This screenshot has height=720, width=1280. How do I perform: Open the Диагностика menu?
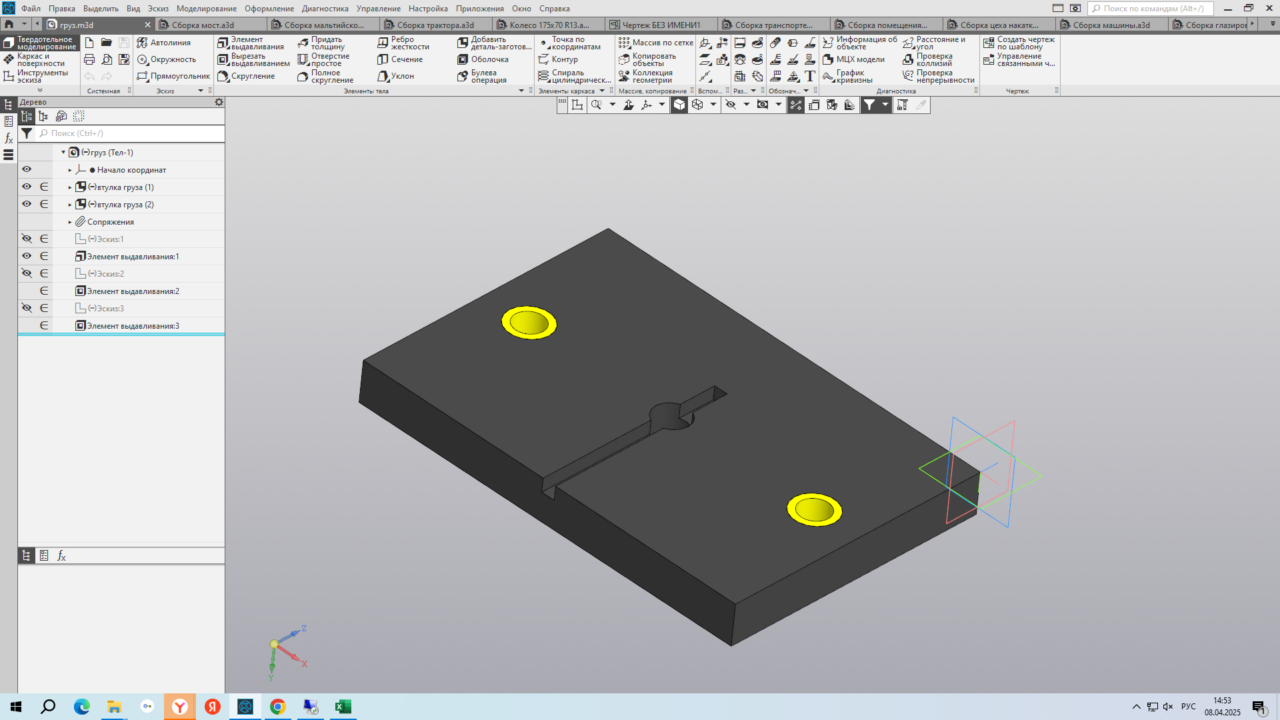click(x=325, y=8)
